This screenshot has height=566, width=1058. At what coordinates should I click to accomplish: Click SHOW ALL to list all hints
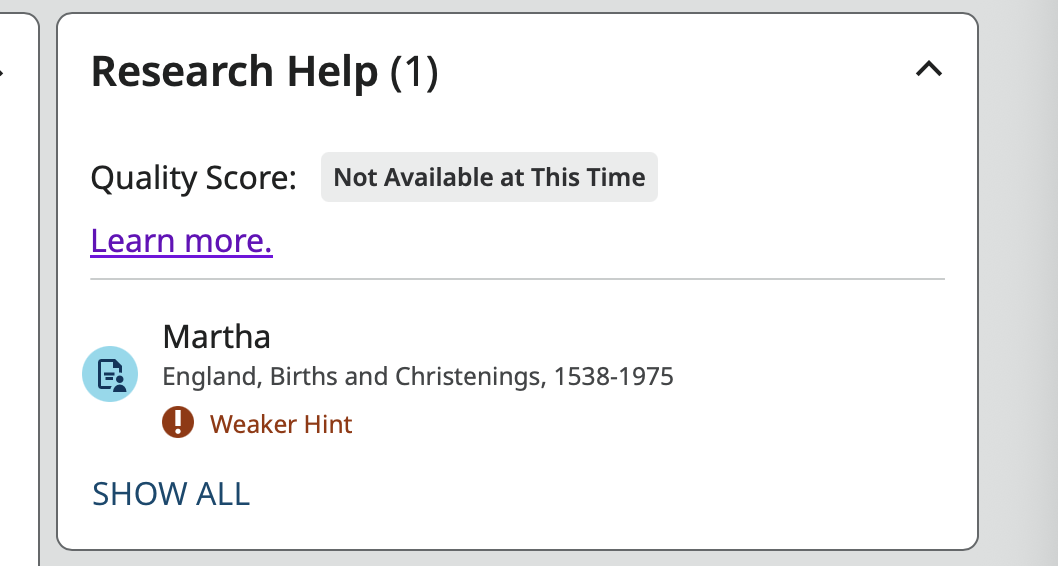pyautogui.click(x=171, y=494)
